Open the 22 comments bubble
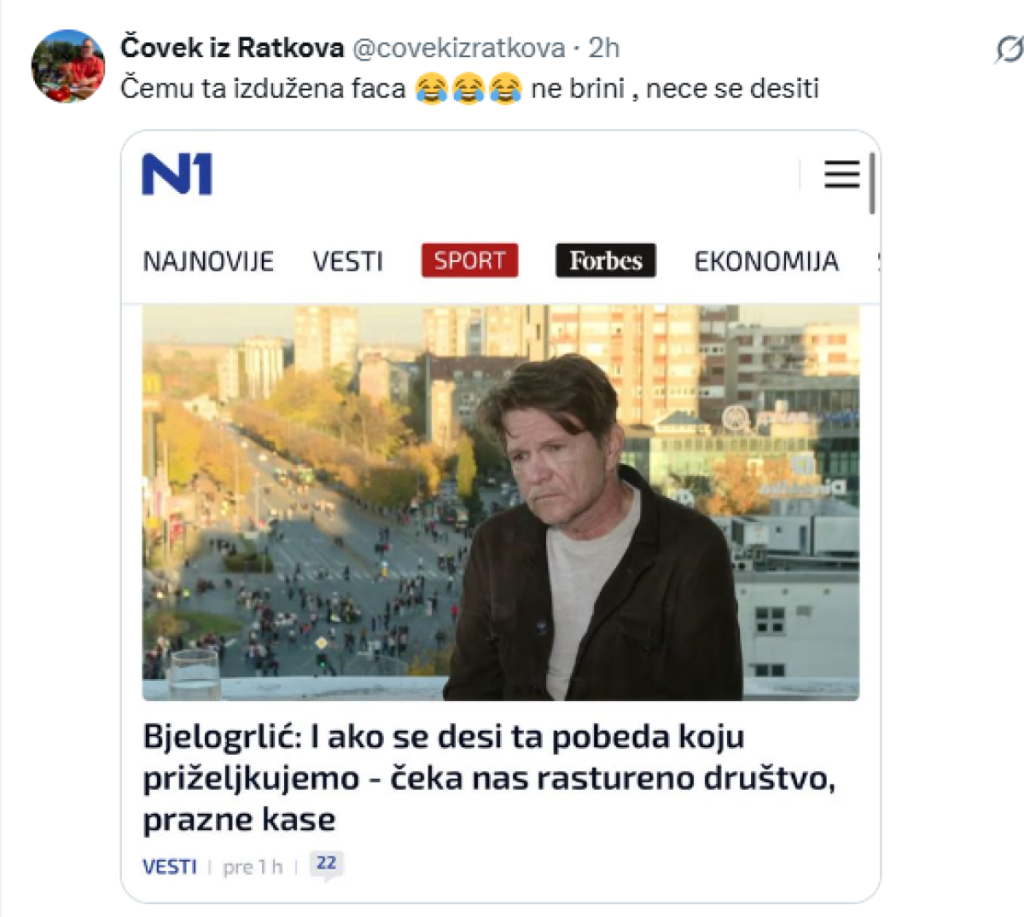Viewport: 1024px width, 917px height. coord(327,865)
